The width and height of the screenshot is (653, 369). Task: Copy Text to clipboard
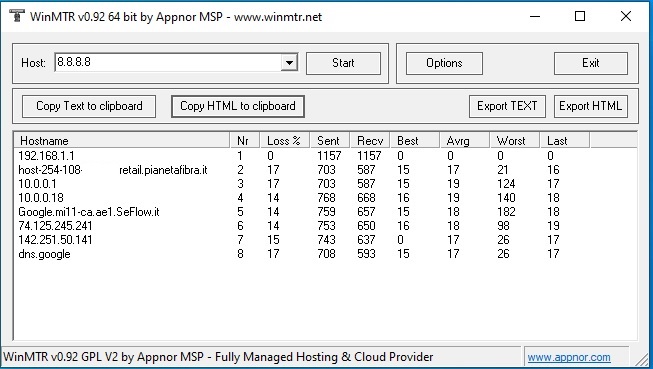click(x=89, y=106)
